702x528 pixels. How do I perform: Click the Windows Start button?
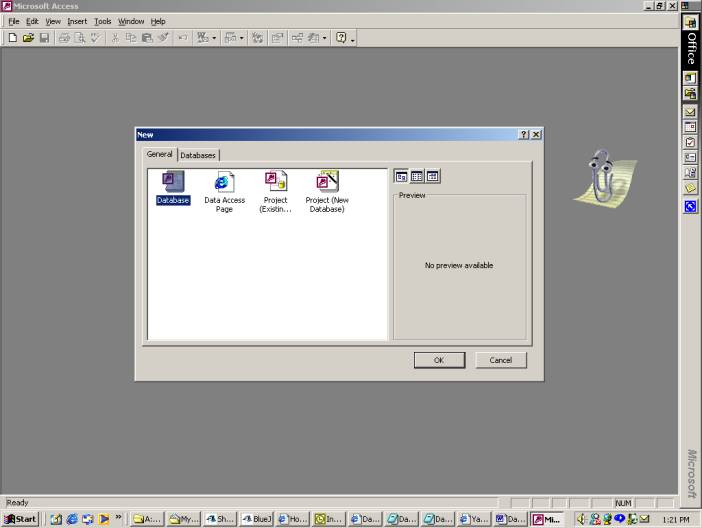[x=21, y=519]
